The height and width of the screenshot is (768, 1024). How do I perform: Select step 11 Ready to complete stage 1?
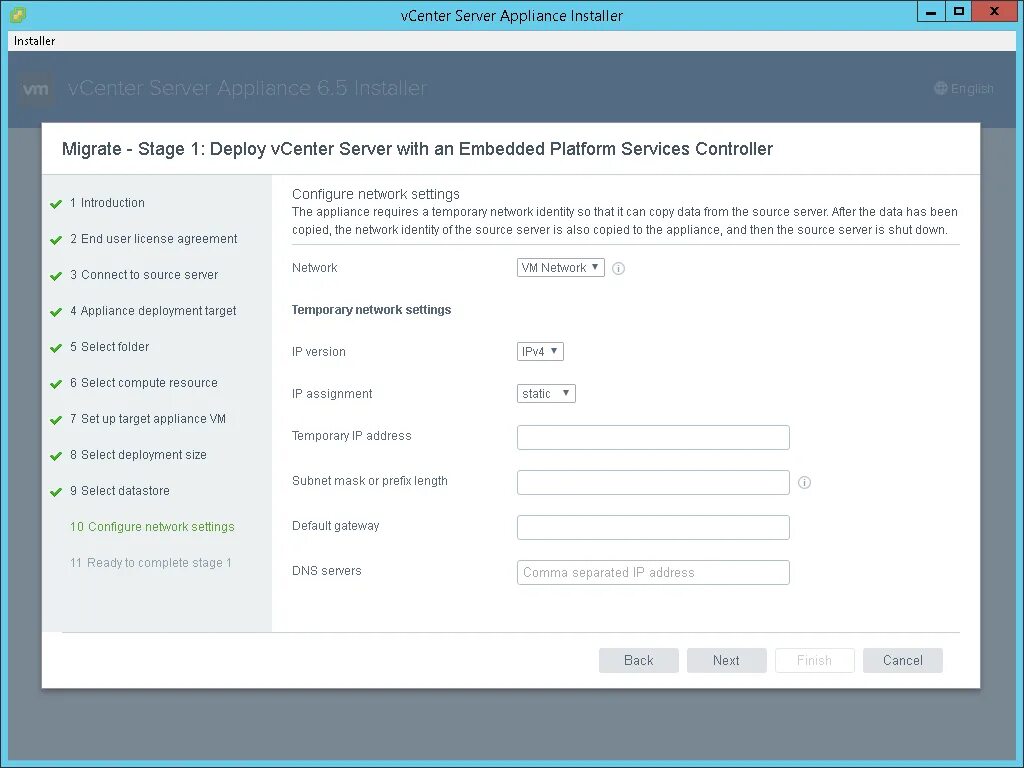(151, 563)
